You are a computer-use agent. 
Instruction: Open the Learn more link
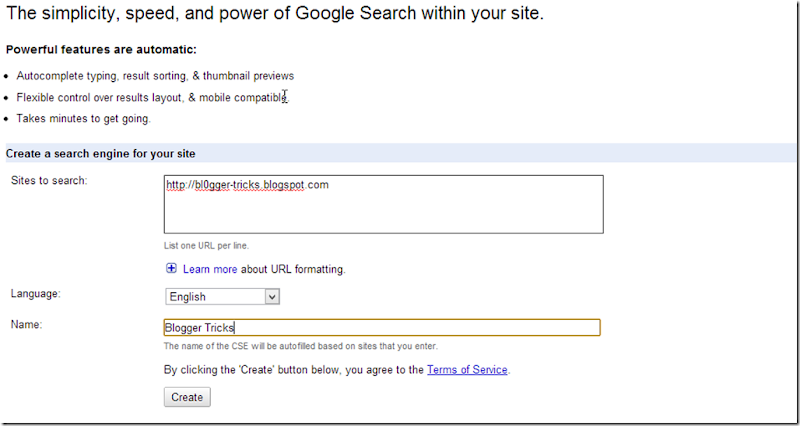coord(210,269)
